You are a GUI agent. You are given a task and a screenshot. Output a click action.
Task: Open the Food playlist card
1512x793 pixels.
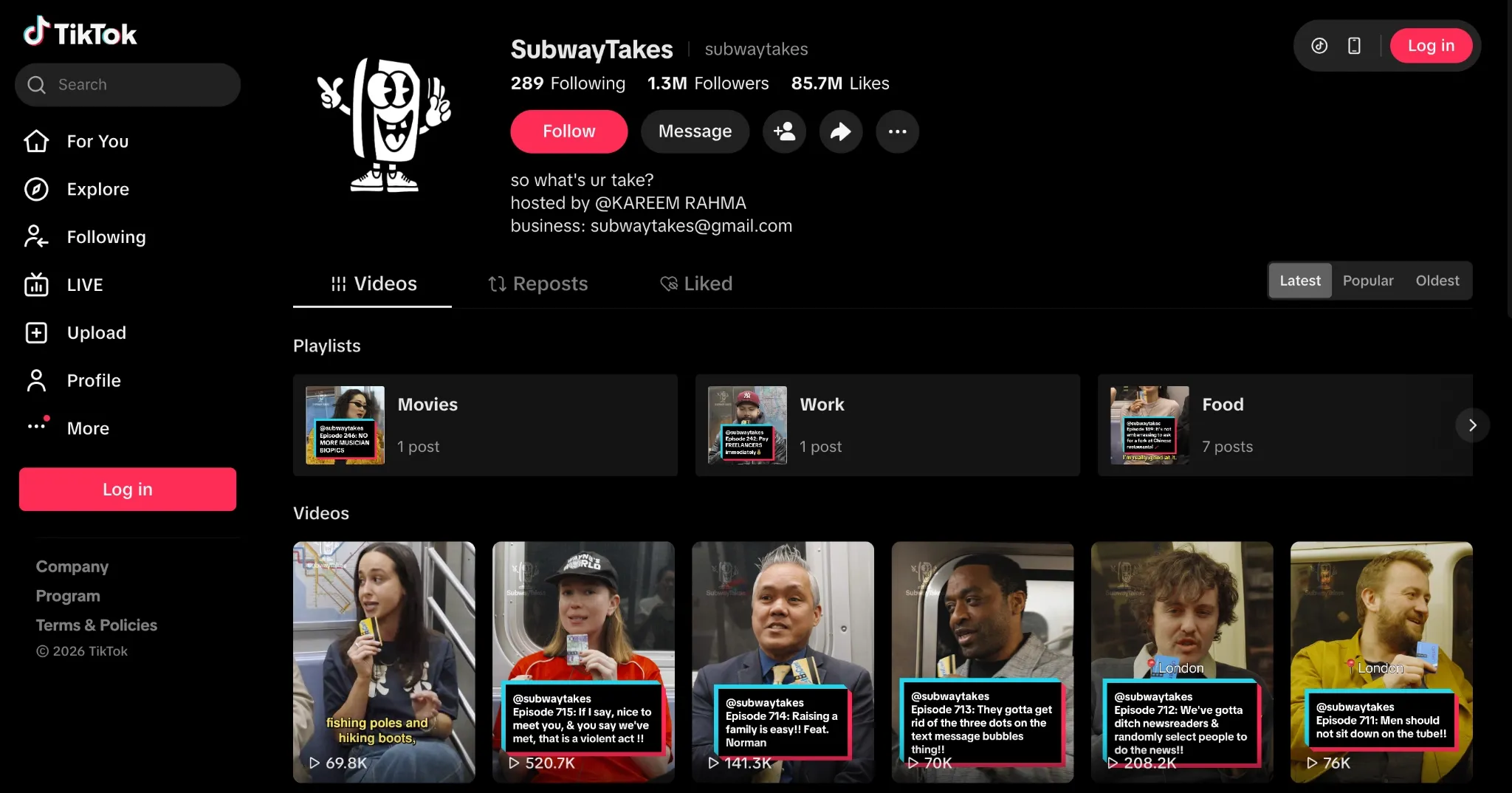click(x=1285, y=425)
